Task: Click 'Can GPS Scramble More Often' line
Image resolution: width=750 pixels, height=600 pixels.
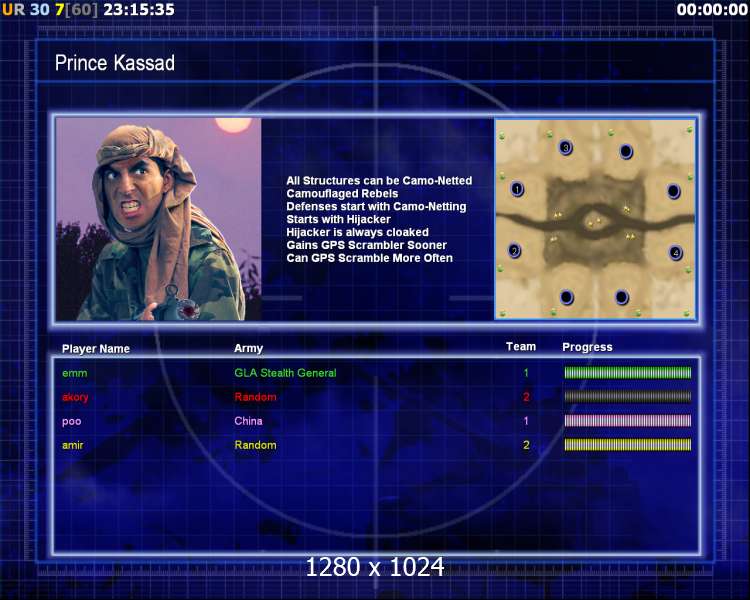Action: point(369,258)
